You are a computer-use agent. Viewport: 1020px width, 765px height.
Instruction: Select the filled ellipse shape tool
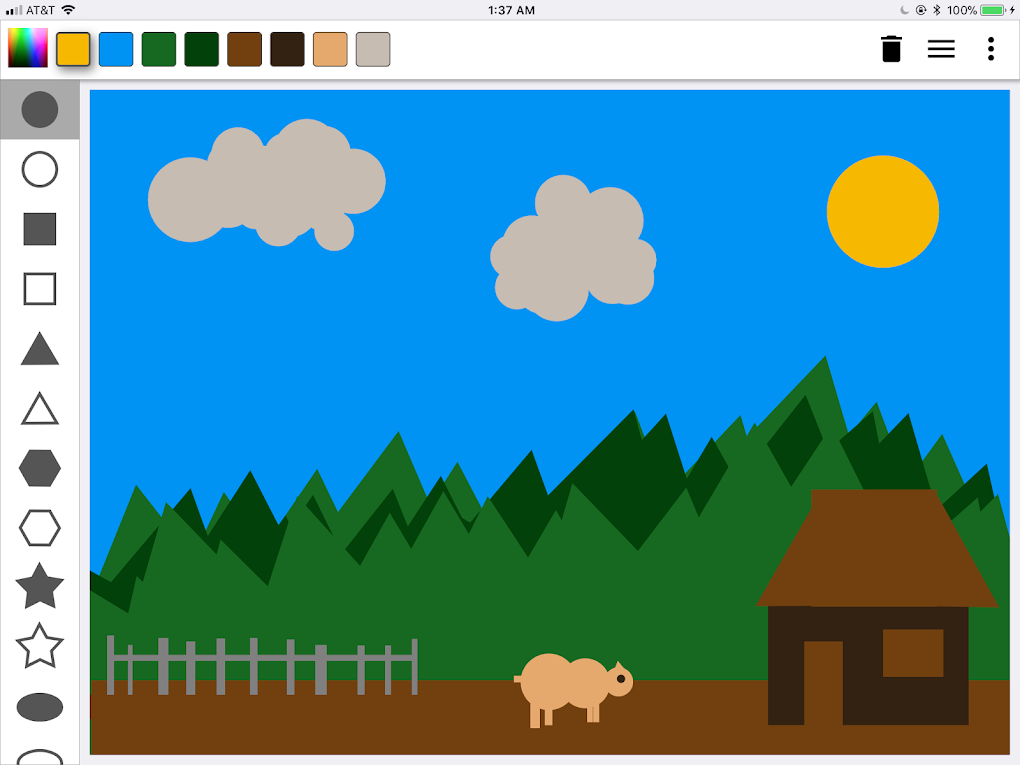39,707
